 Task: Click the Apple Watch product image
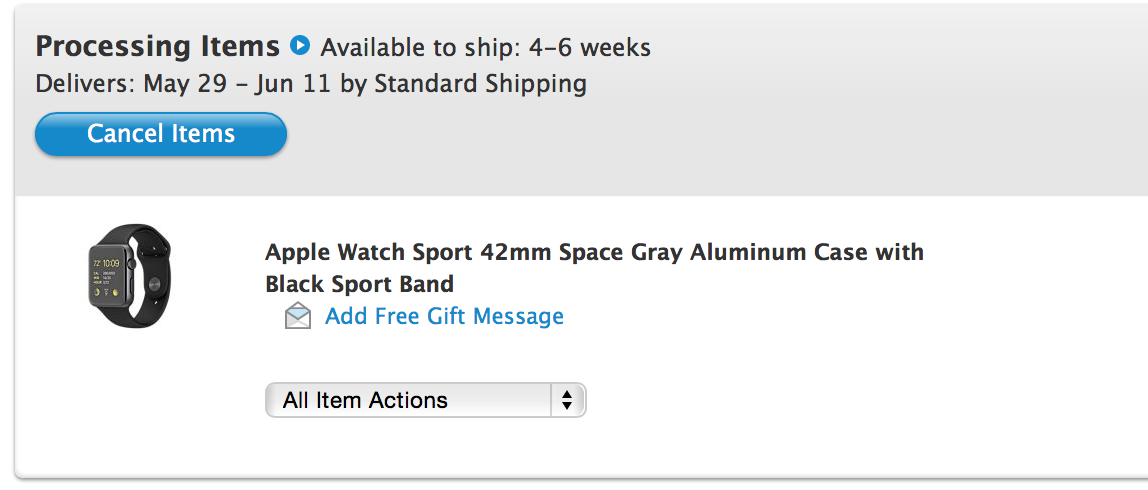click(129, 276)
